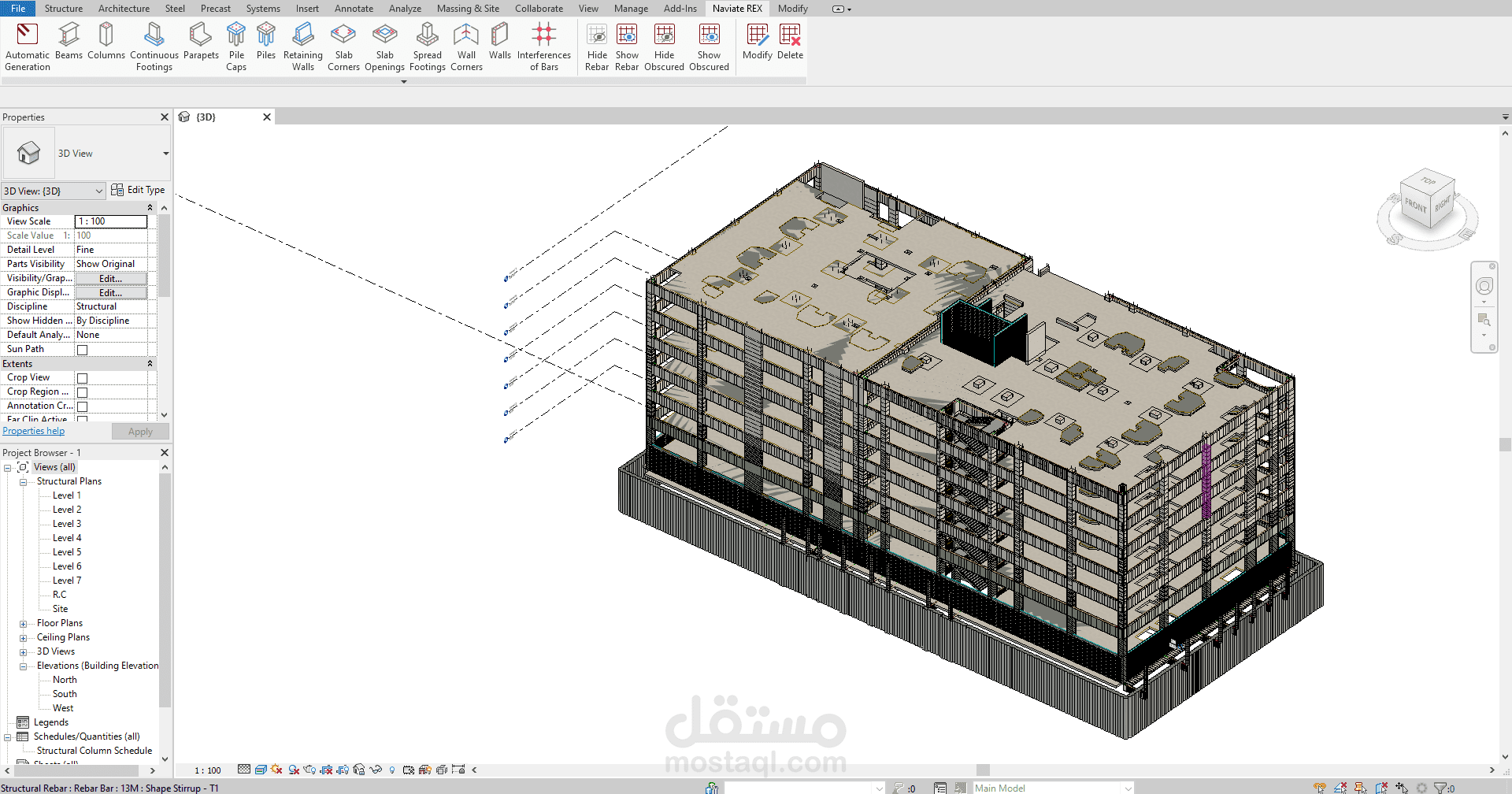Enable the Sun Path checkbox
Screen dimensions: 1512x794
point(82,349)
